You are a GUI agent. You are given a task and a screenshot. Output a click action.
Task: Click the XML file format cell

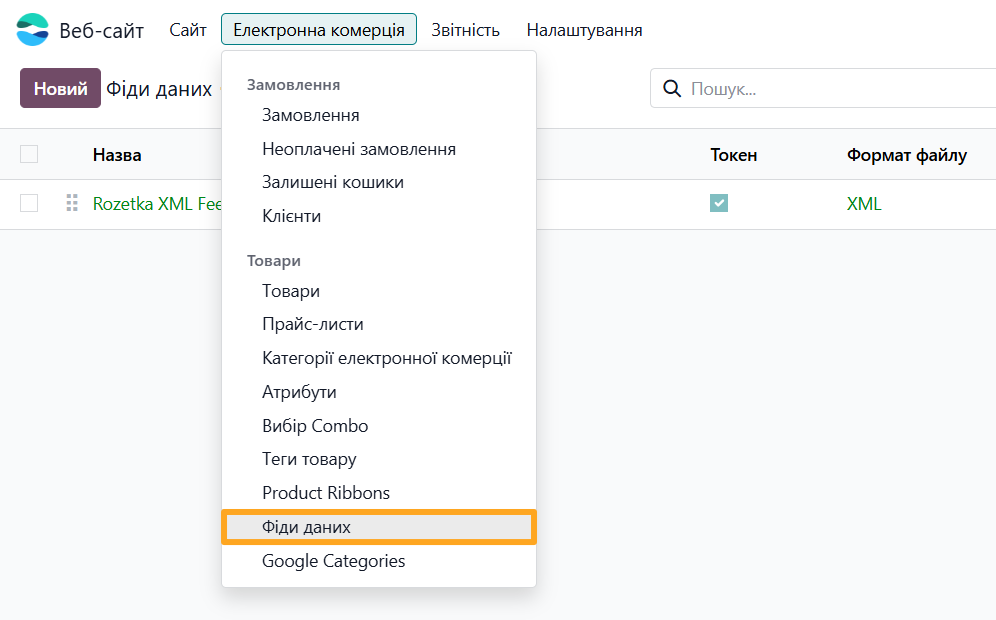(864, 203)
